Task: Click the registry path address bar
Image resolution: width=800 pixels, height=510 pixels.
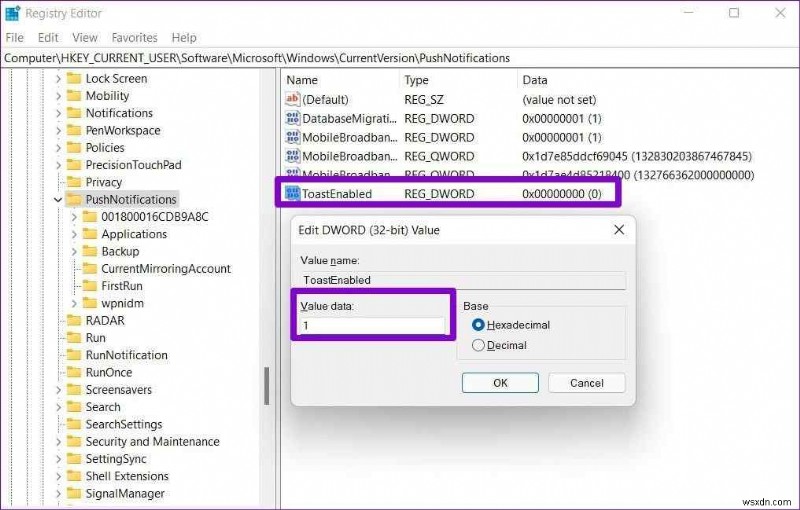Action: (400, 58)
